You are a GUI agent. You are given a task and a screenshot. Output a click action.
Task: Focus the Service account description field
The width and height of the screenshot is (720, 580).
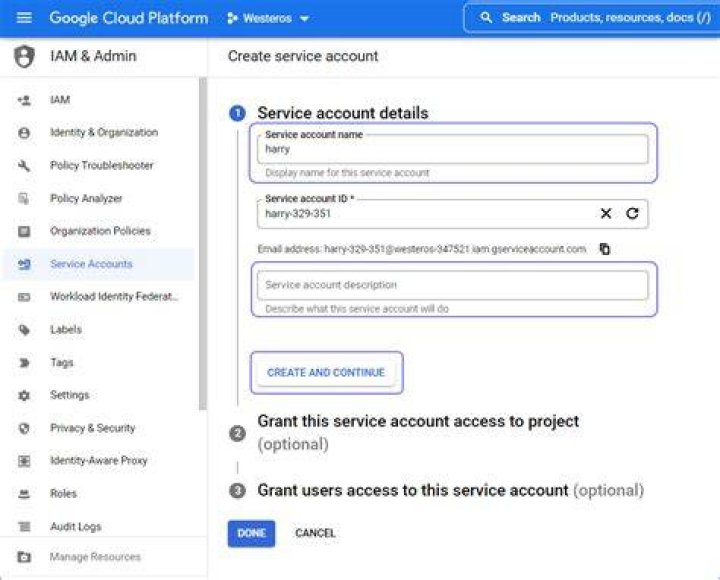click(453, 285)
